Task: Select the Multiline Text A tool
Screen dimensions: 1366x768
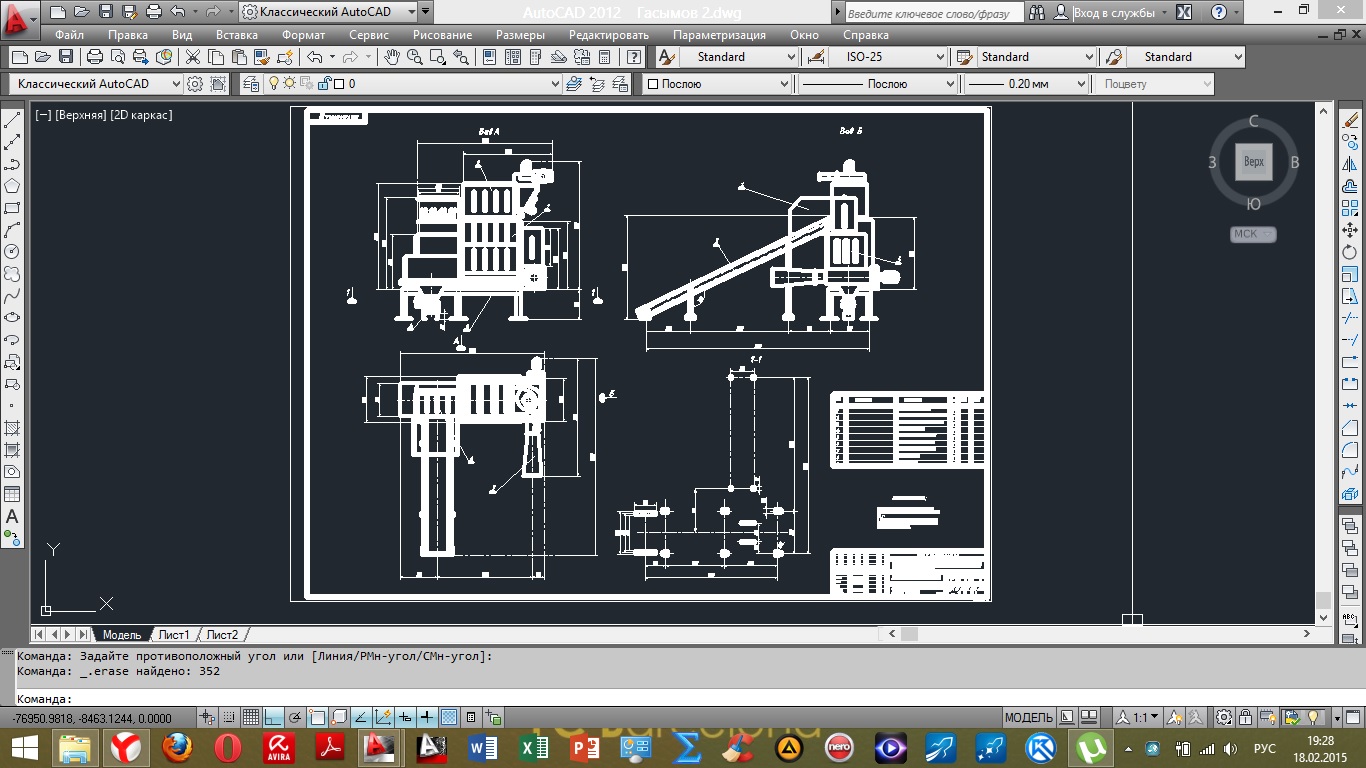Action: tap(13, 516)
